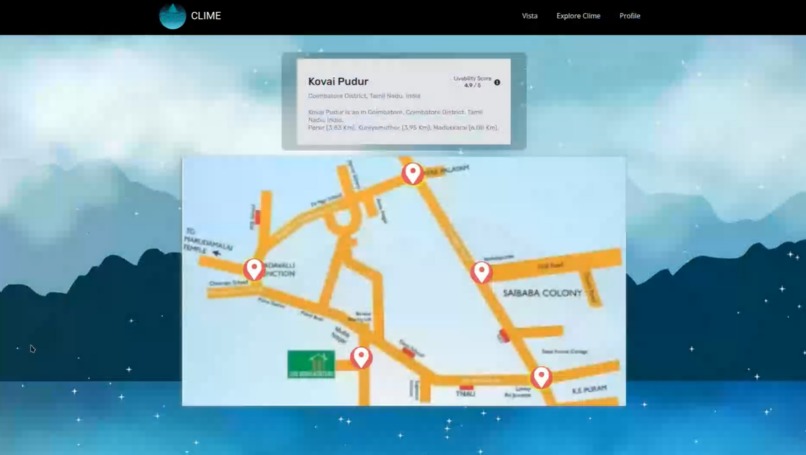The image size is (806, 455).
Task: Click the Livability Score info icon
Action: click(x=497, y=82)
